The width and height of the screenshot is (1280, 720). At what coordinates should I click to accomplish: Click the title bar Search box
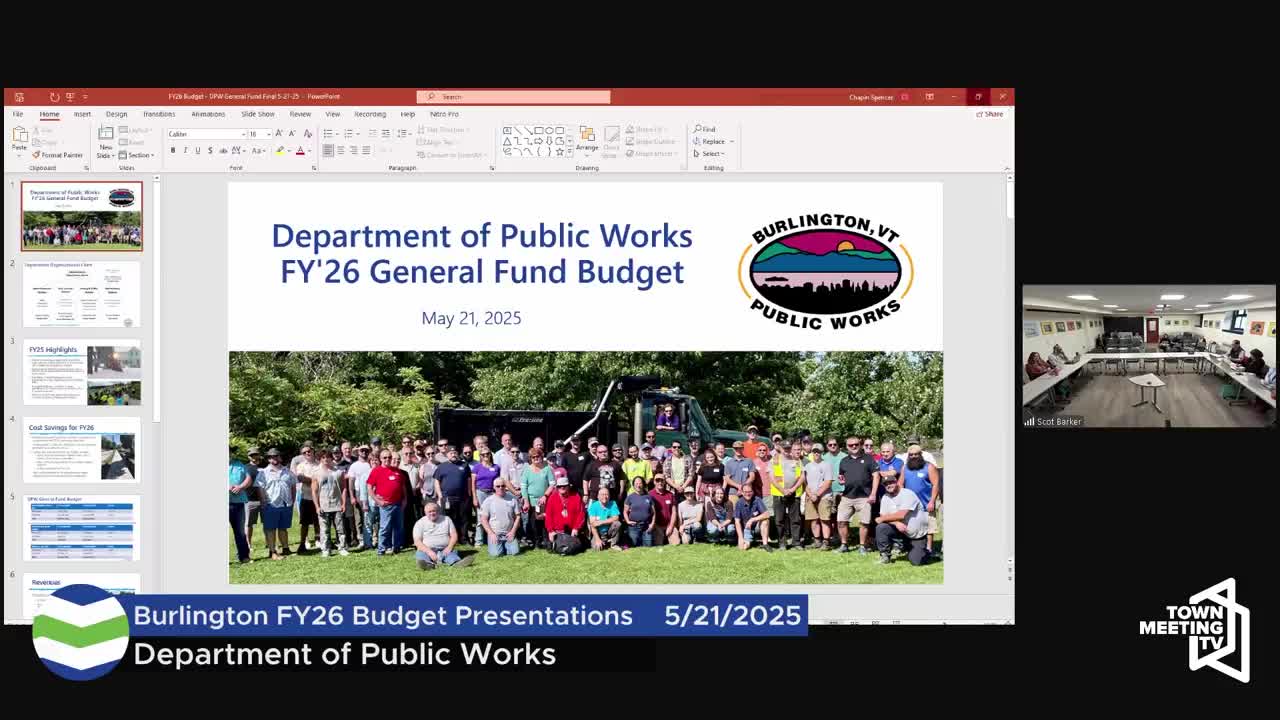click(513, 97)
